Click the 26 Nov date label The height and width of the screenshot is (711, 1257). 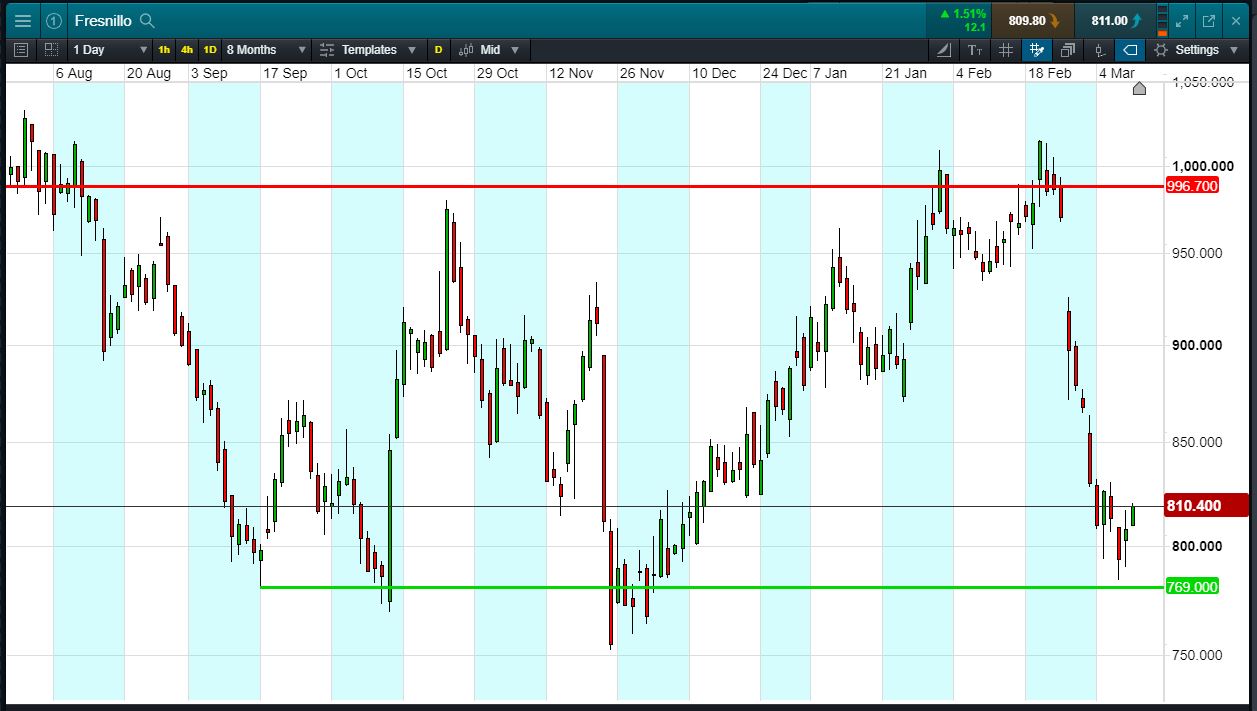(642, 73)
